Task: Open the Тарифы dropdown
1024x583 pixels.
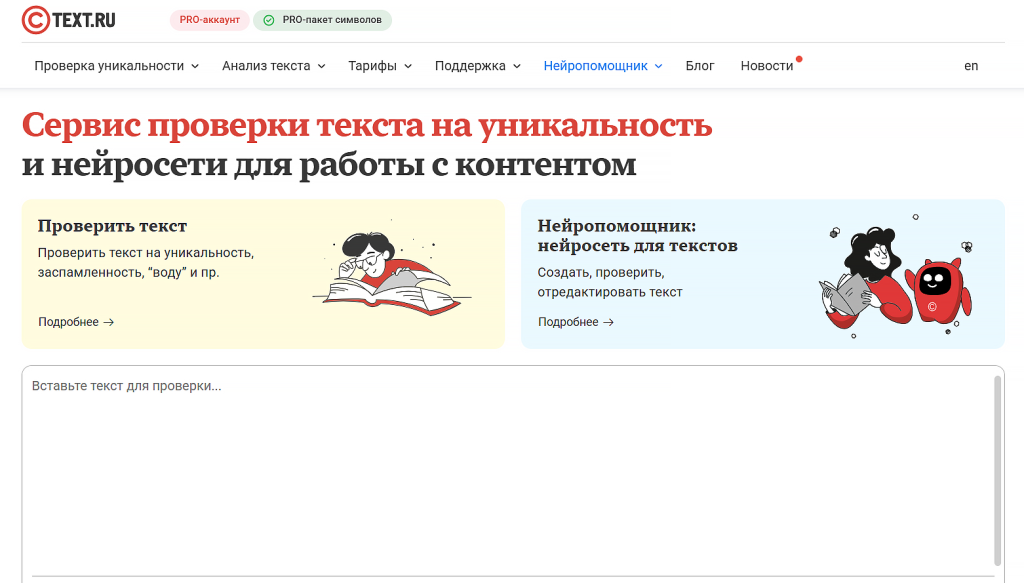Action: click(x=373, y=65)
